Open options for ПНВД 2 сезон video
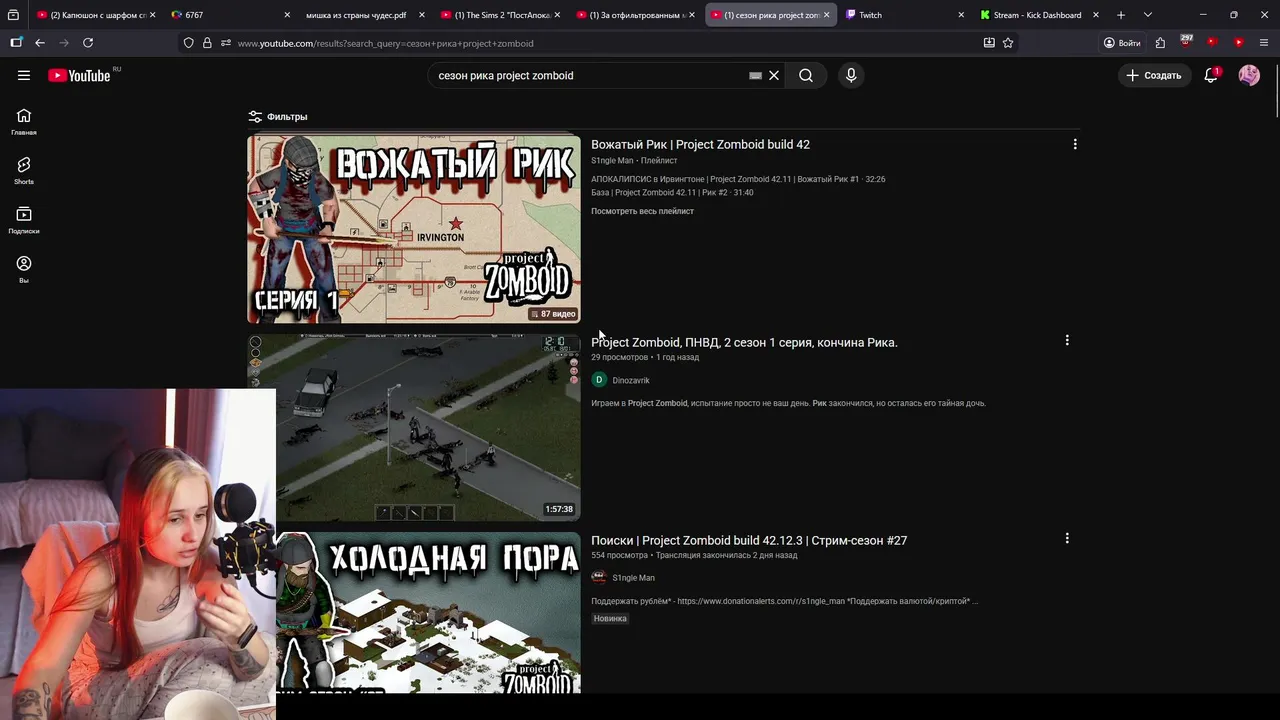 pos(1067,340)
